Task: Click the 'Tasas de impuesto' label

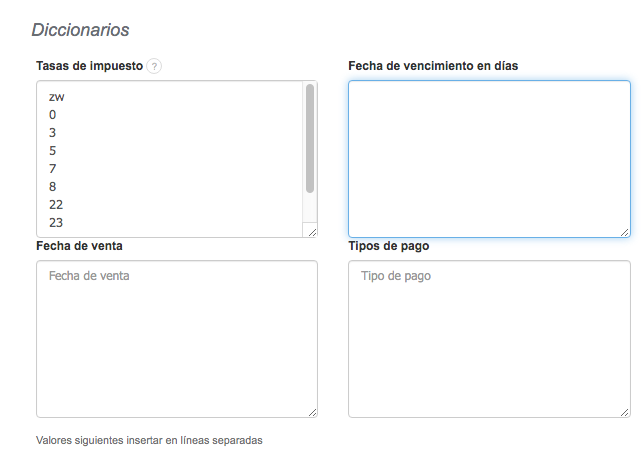Action: 90,66
